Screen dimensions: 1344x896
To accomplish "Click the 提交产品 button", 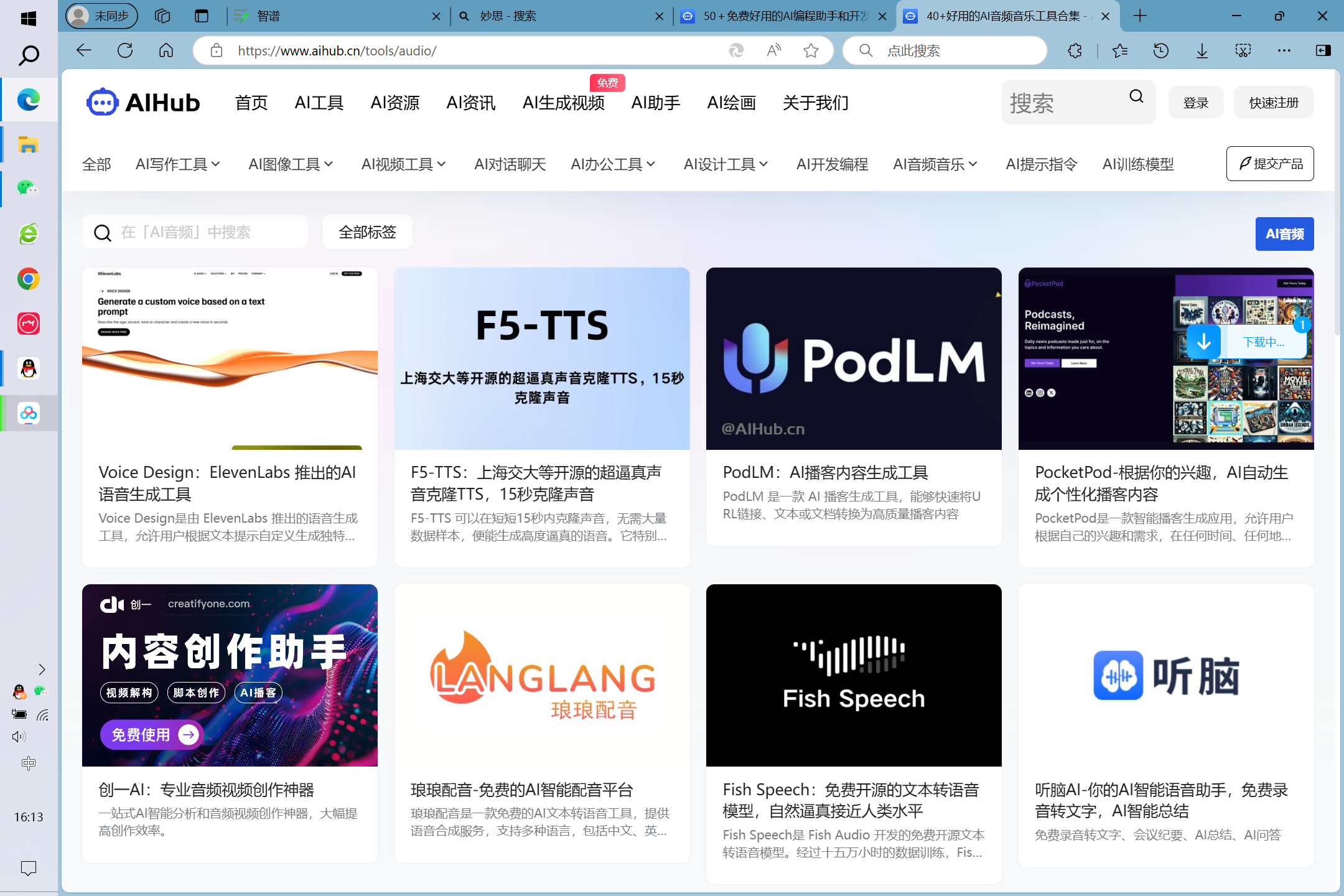I will 1270,164.
